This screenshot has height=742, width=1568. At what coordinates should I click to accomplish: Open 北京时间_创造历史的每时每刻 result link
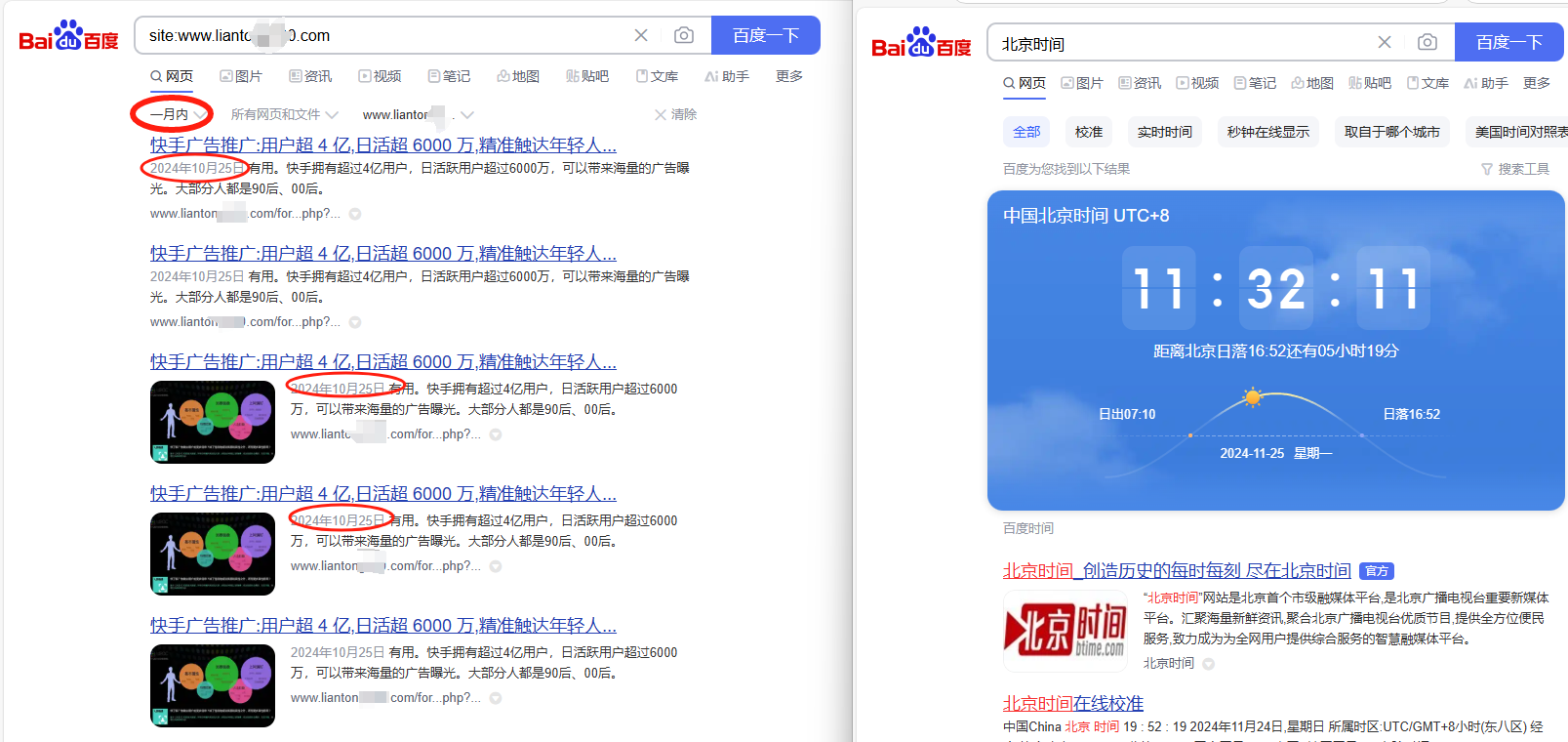point(1177,570)
